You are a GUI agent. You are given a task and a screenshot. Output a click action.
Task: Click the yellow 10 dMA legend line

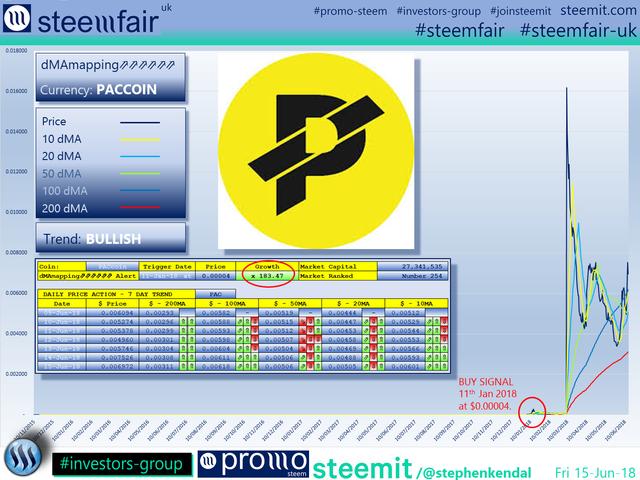[x=140, y=140]
